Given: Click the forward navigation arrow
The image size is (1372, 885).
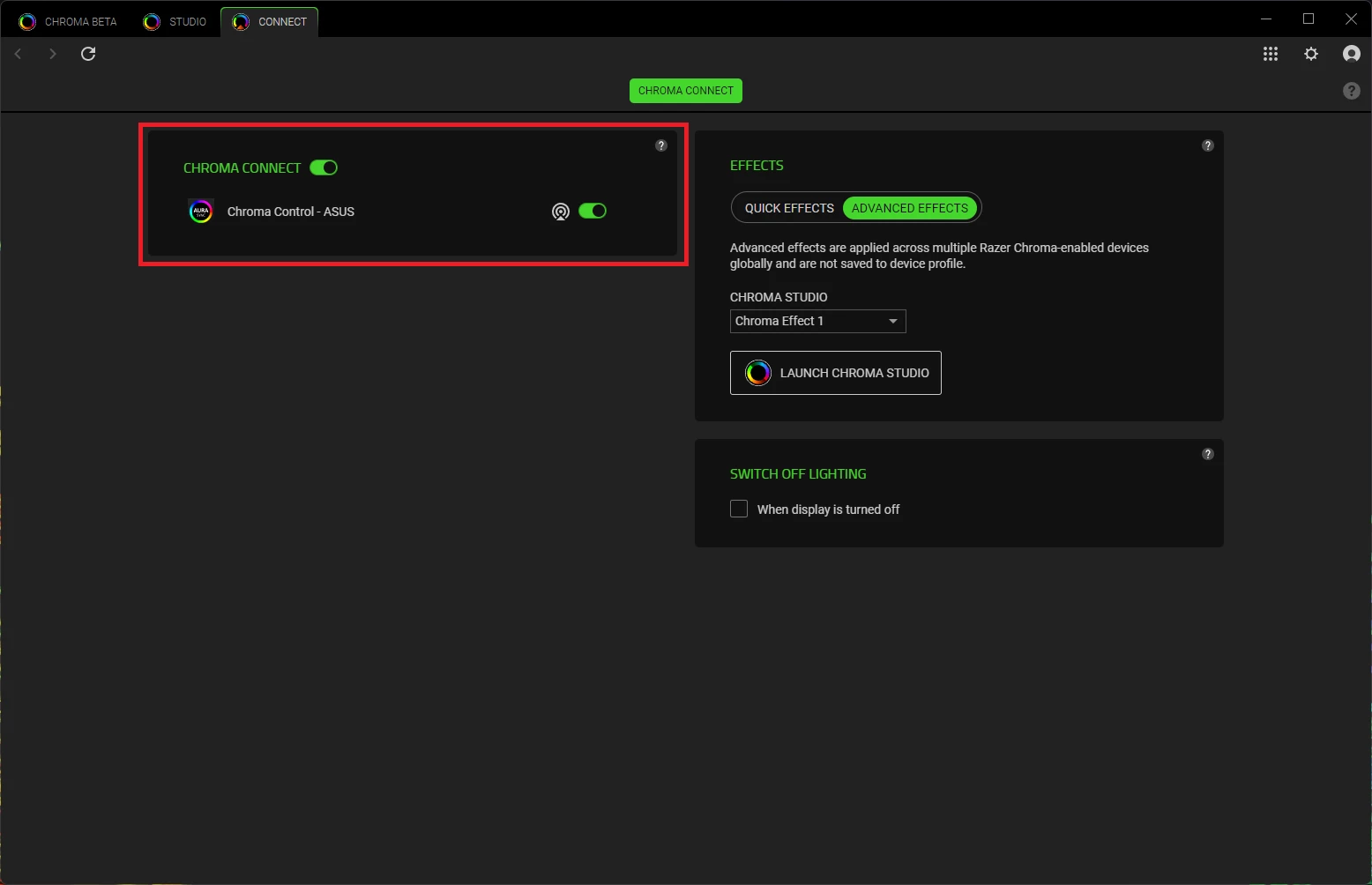Looking at the screenshot, I should coord(53,54).
